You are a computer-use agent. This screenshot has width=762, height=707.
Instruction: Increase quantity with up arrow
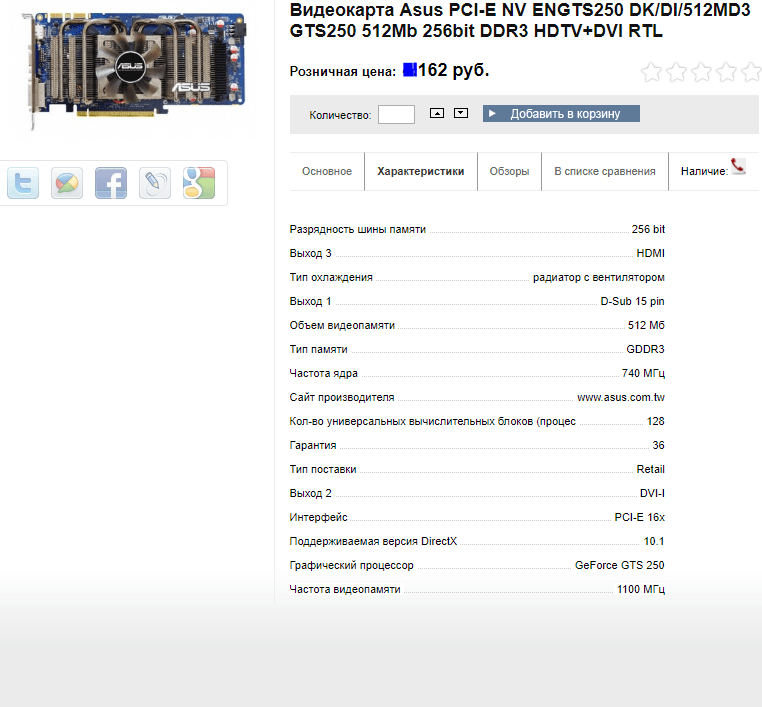[x=437, y=113]
